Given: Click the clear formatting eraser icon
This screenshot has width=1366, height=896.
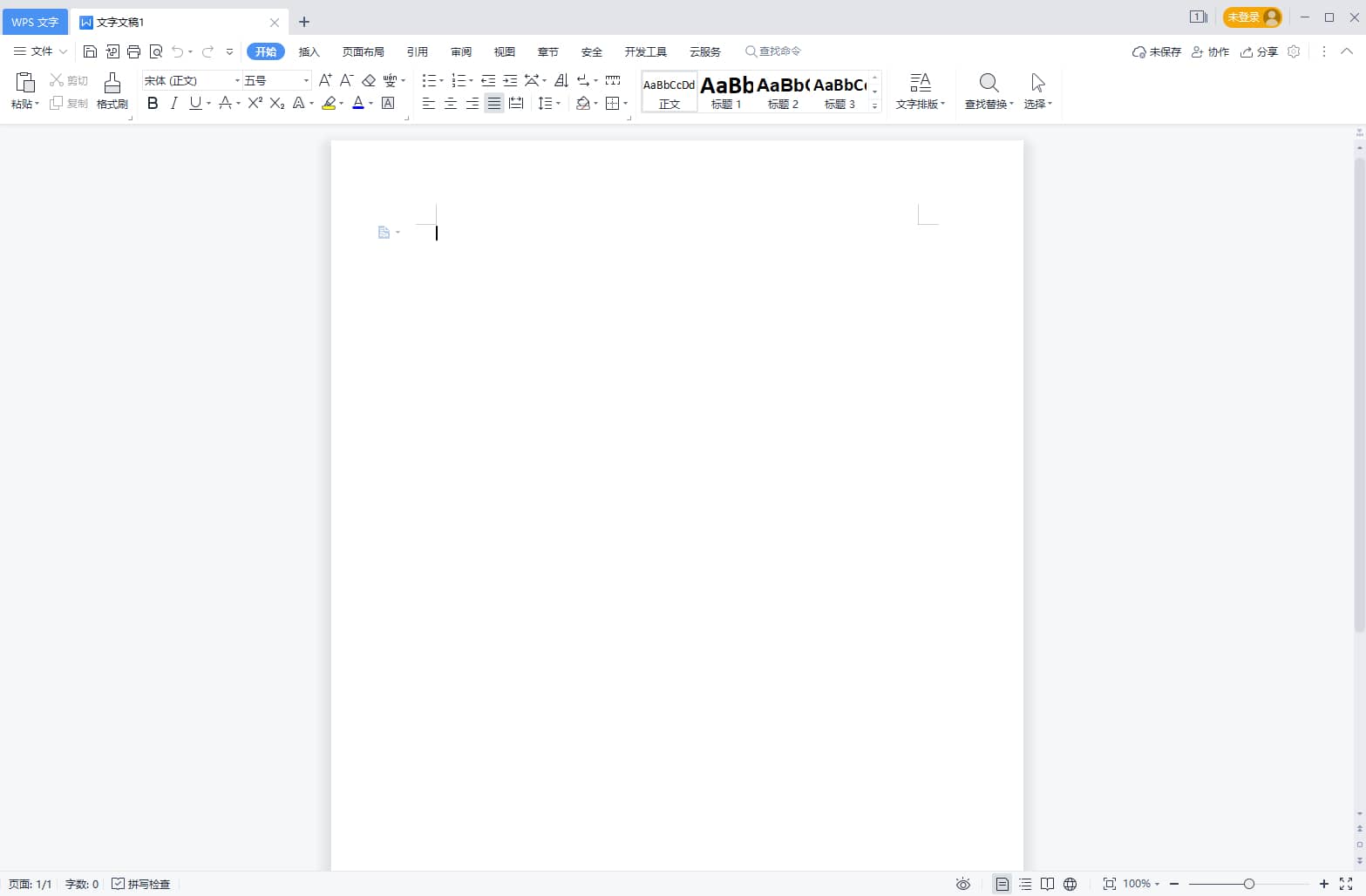Looking at the screenshot, I should (x=369, y=80).
